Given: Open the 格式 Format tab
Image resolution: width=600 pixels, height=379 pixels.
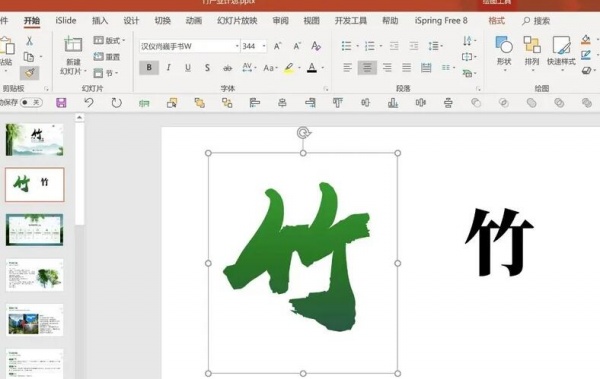Looking at the screenshot, I should (496, 21).
